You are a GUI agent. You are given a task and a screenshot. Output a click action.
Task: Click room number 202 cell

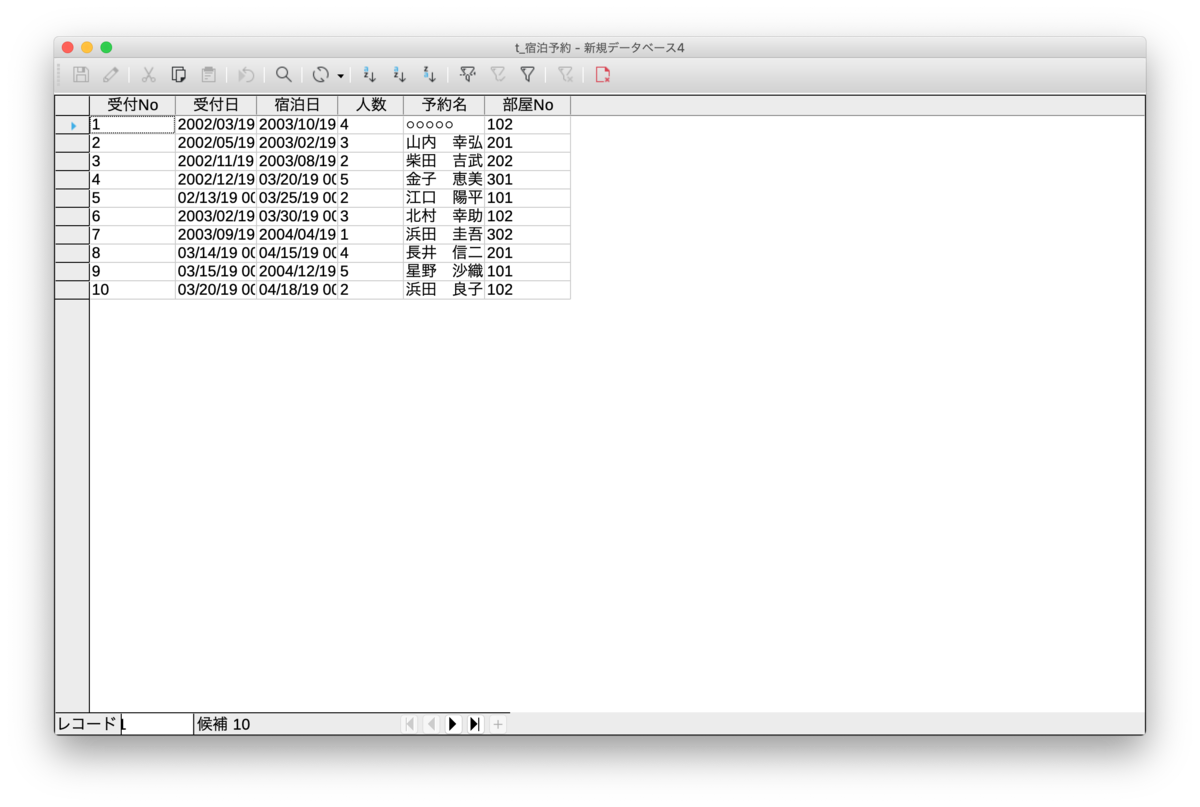tap(527, 161)
